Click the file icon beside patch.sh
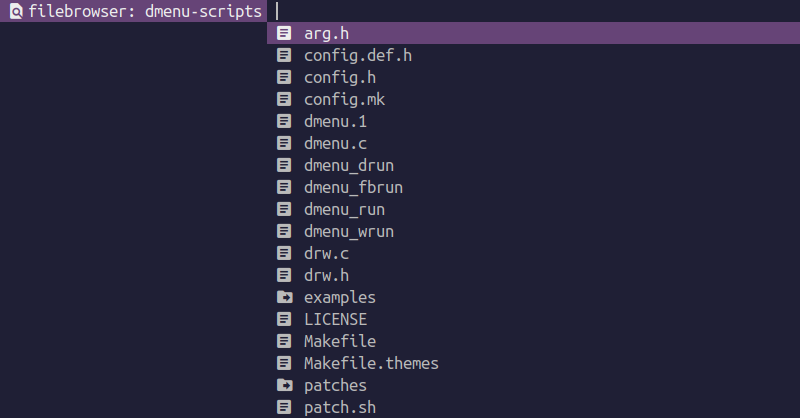This screenshot has width=800, height=418. (284, 407)
